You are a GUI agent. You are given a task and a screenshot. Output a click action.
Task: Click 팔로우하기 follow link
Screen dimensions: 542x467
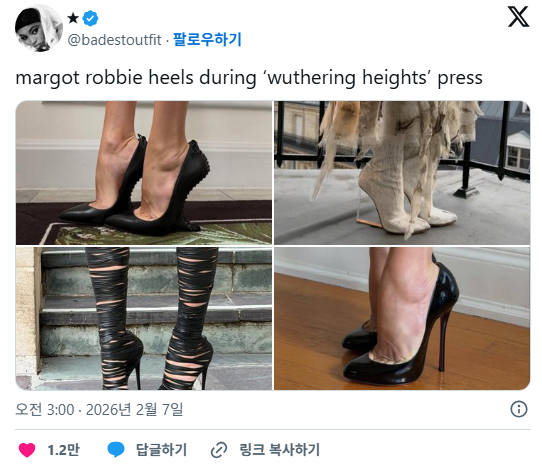[207, 39]
